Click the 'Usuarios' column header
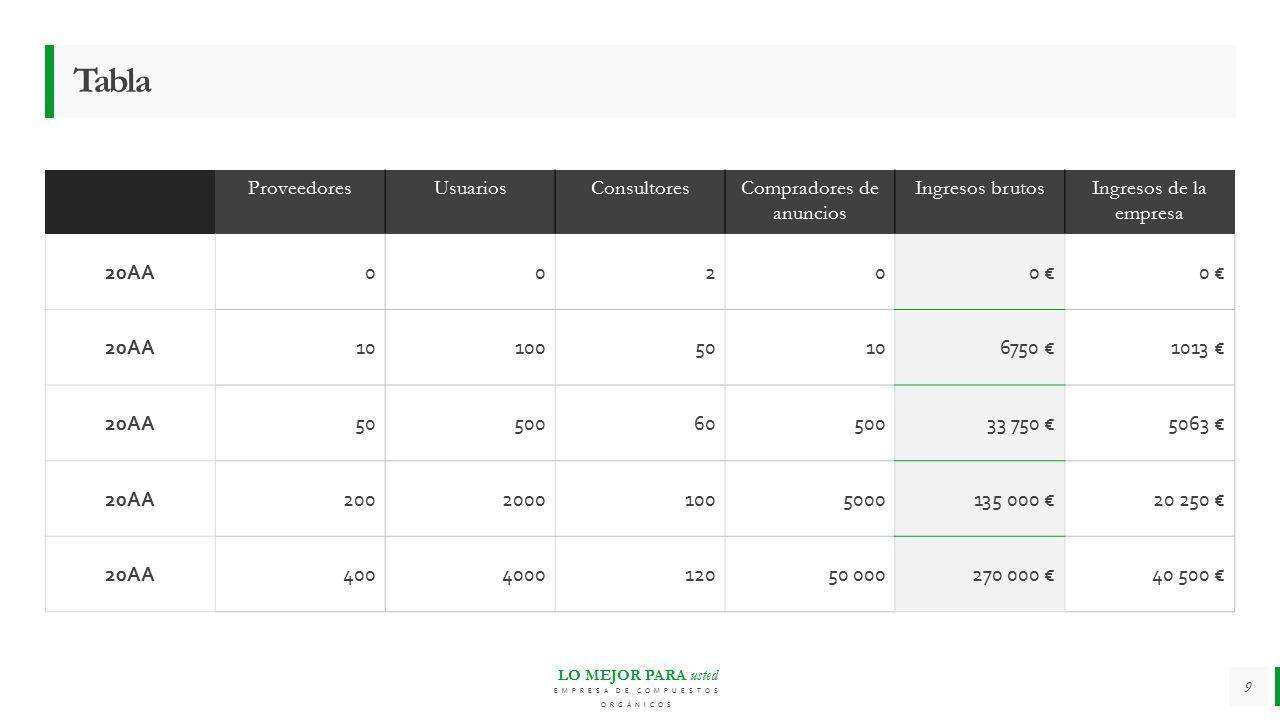Image resolution: width=1280 pixels, height=720 pixels. pos(470,201)
